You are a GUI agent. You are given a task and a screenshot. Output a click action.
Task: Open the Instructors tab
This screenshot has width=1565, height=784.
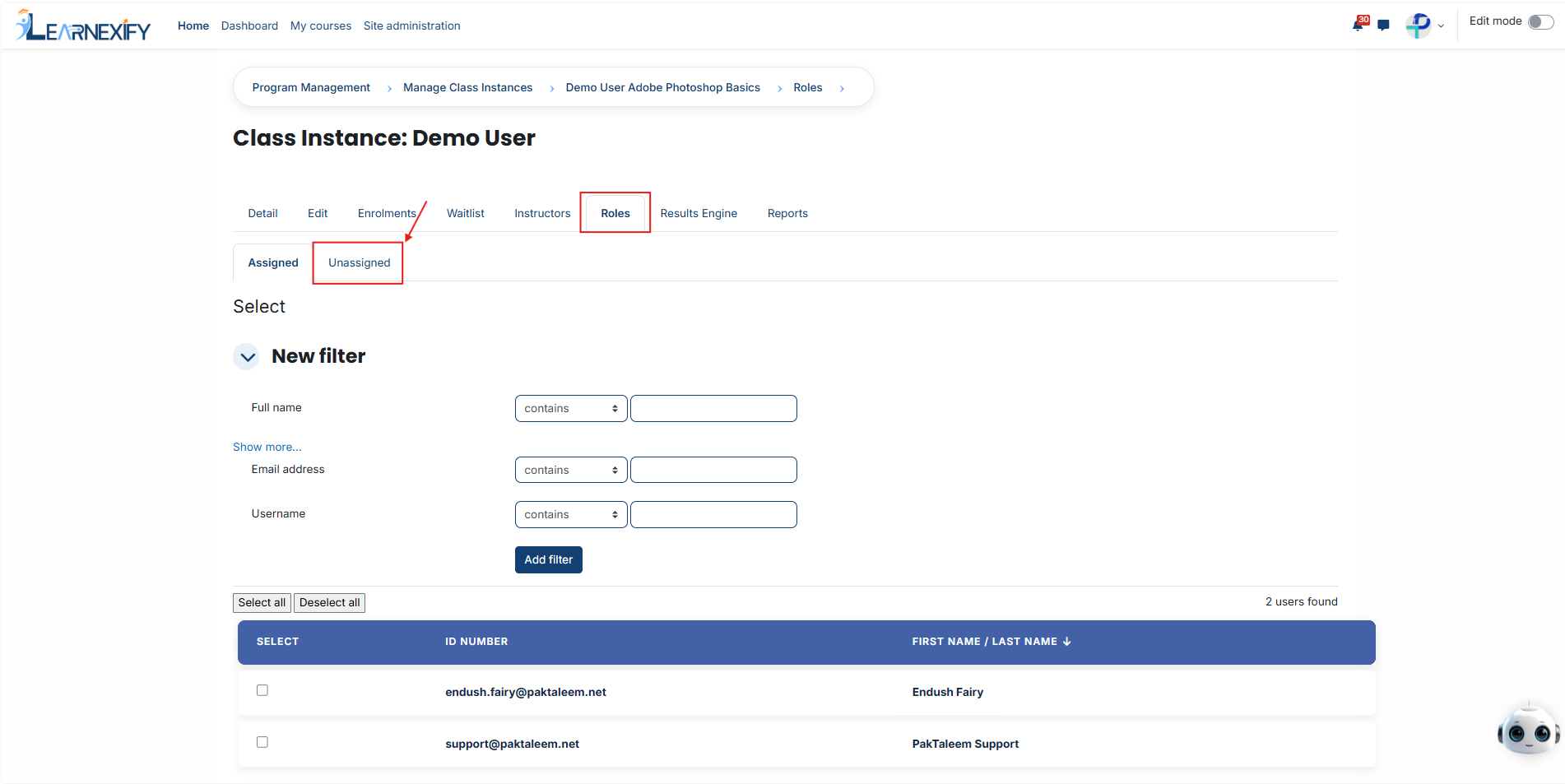click(542, 214)
